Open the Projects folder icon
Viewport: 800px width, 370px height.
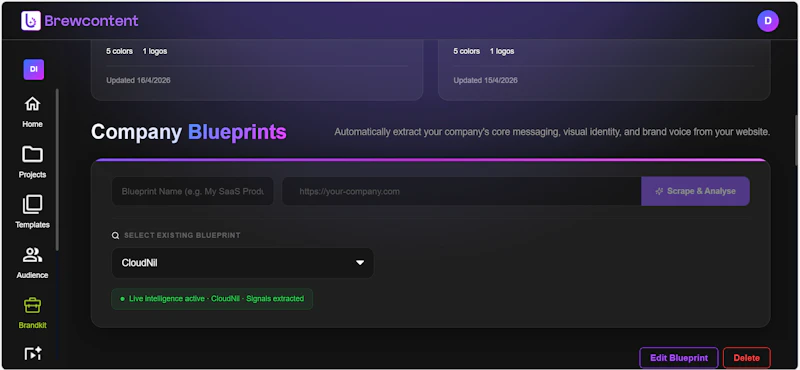pyautogui.click(x=32, y=154)
